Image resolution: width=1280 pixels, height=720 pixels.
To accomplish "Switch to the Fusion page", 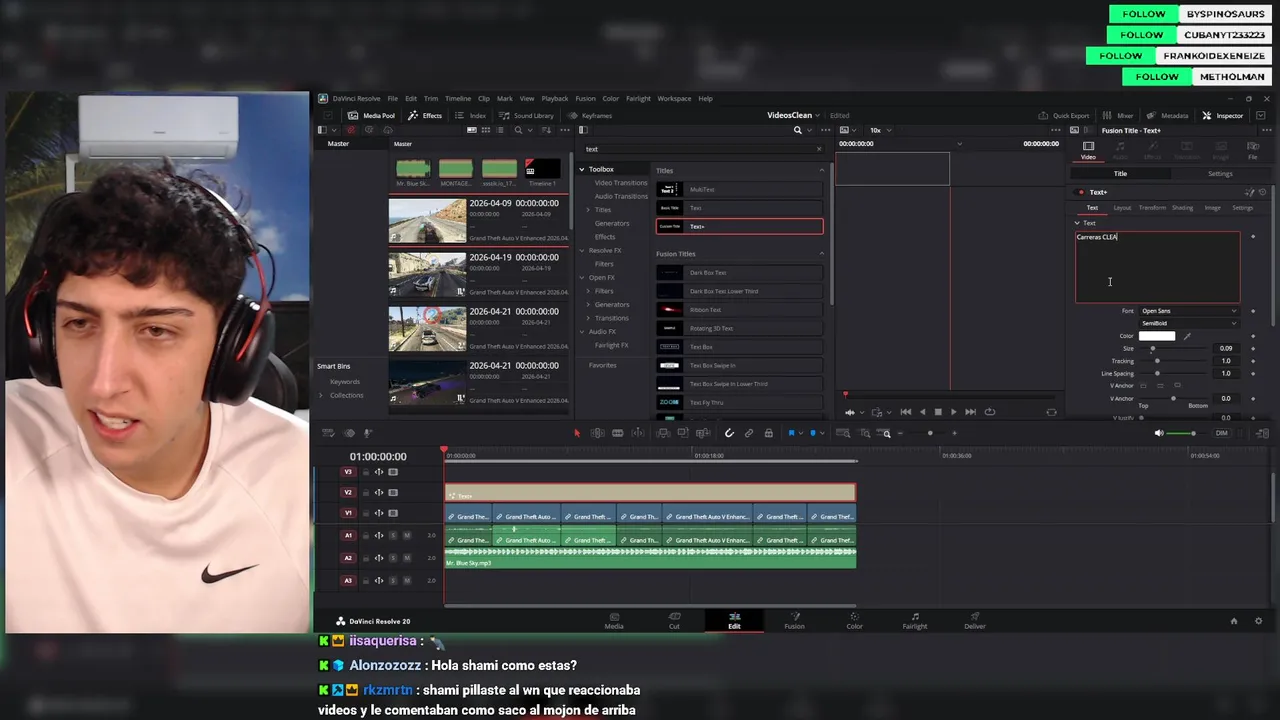I will click(794, 621).
